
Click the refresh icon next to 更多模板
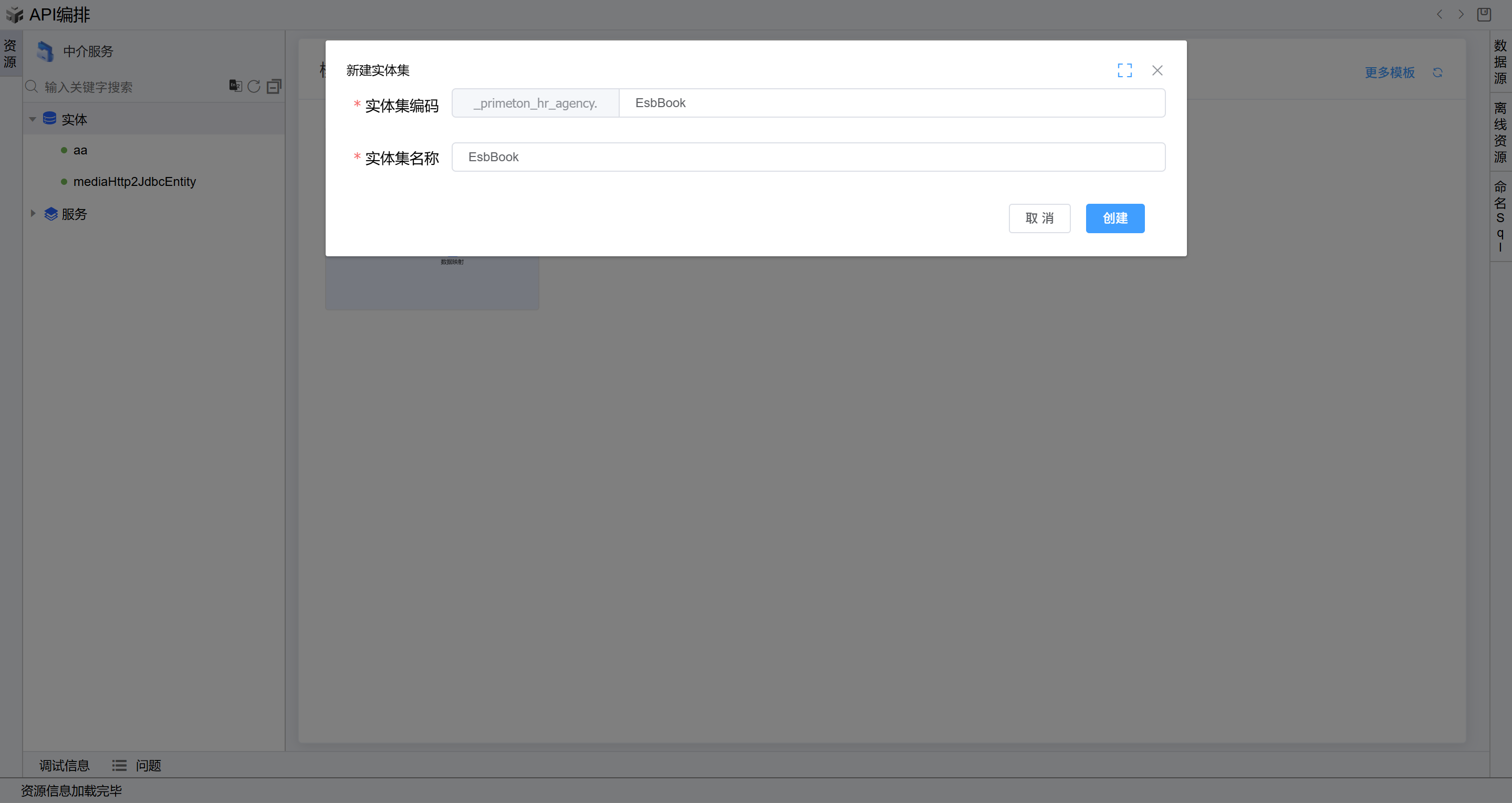[1437, 72]
